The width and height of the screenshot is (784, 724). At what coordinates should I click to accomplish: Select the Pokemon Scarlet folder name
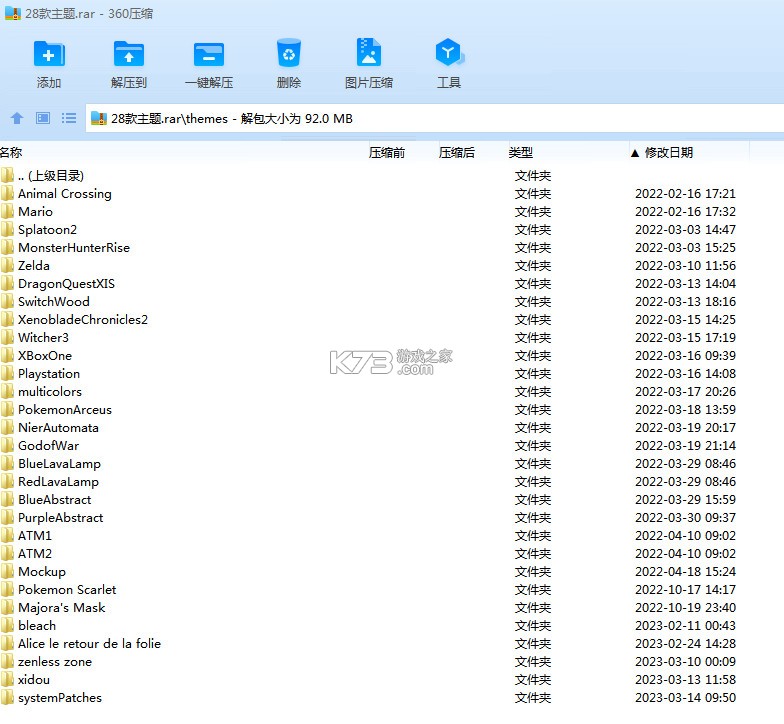pyautogui.click(x=66, y=590)
